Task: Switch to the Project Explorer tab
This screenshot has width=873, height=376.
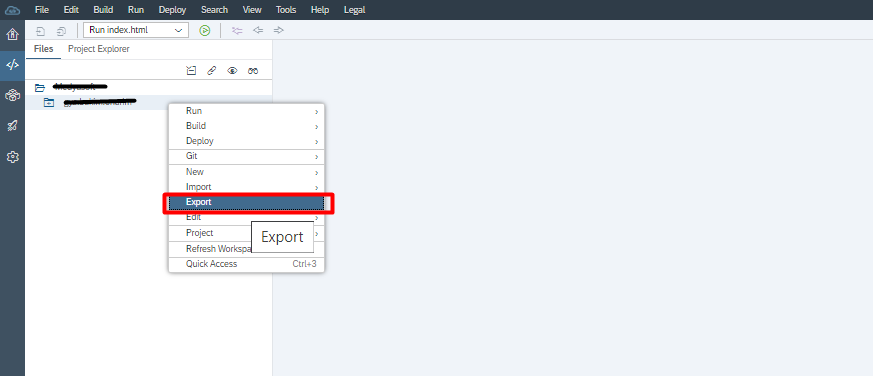Action: (99, 49)
